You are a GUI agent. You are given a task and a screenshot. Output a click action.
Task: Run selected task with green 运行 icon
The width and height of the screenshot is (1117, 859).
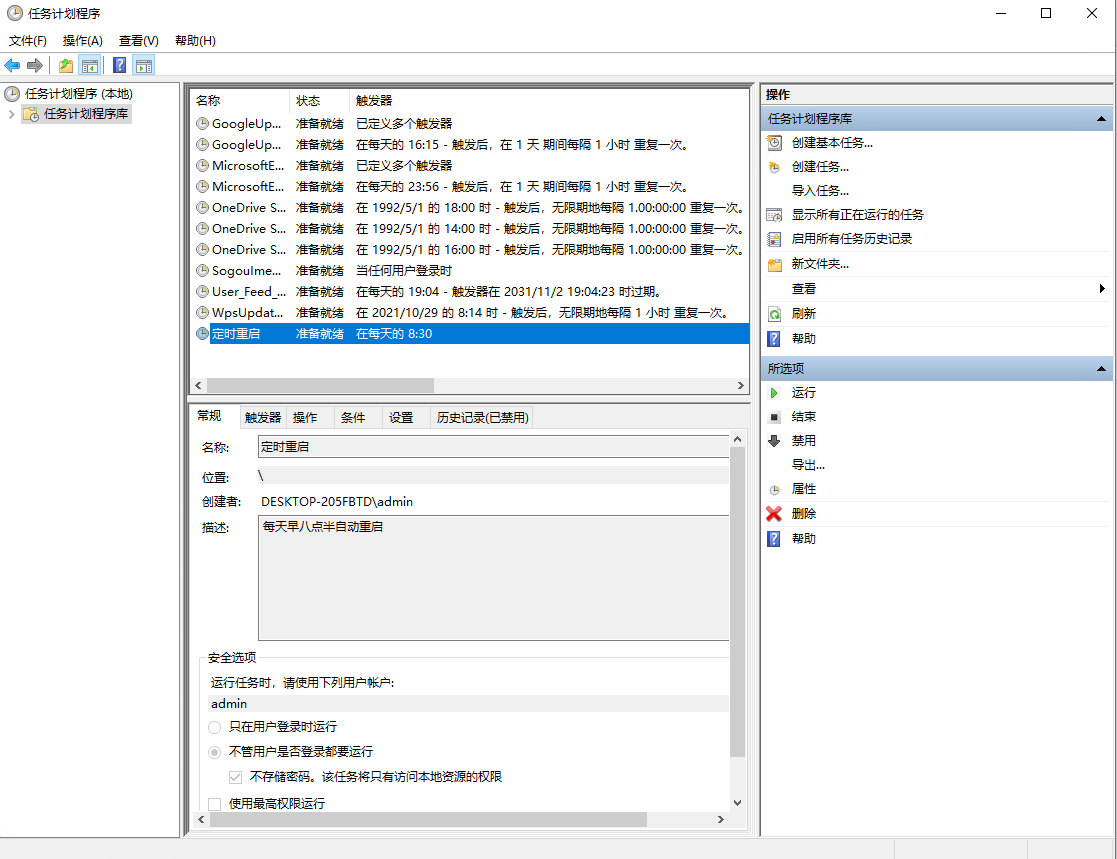click(x=774, y=393)
